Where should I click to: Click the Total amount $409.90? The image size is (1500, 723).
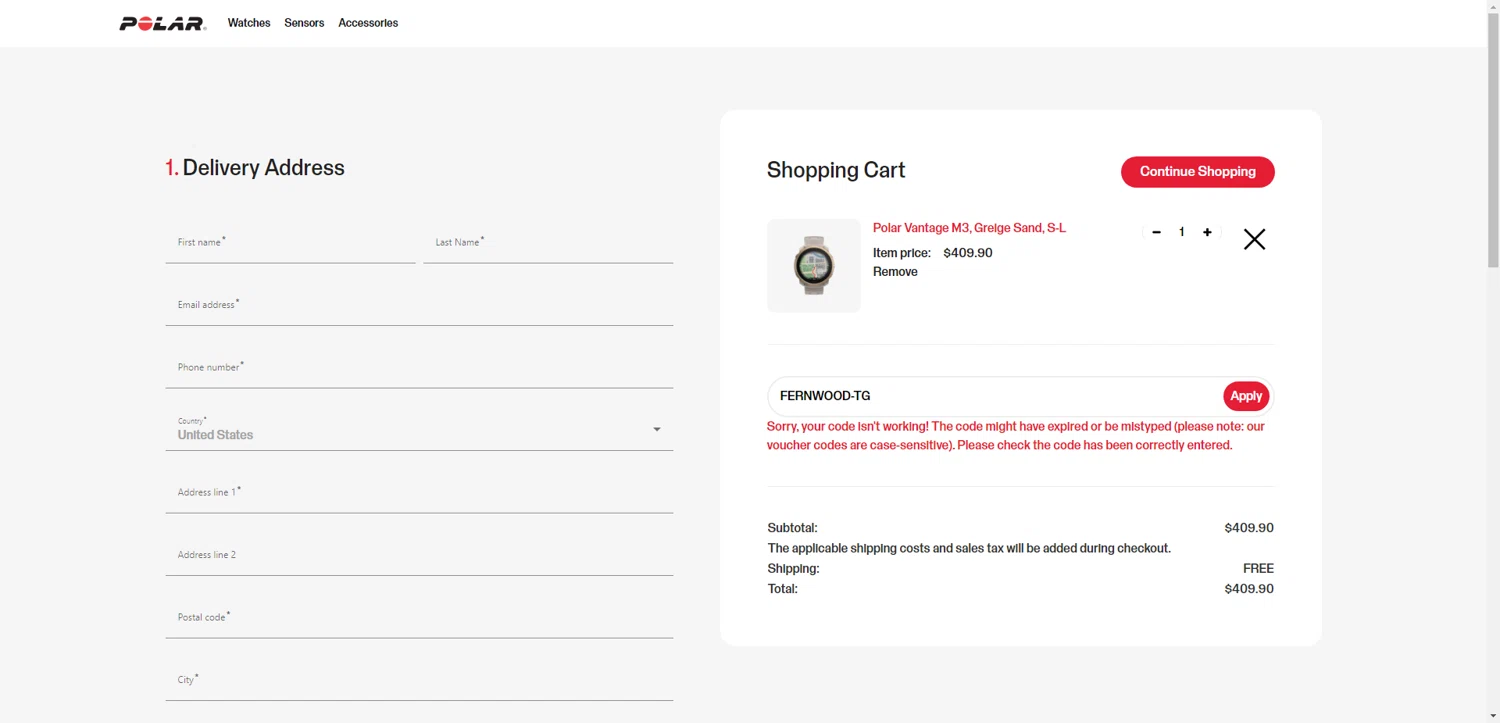[1249, 589]
